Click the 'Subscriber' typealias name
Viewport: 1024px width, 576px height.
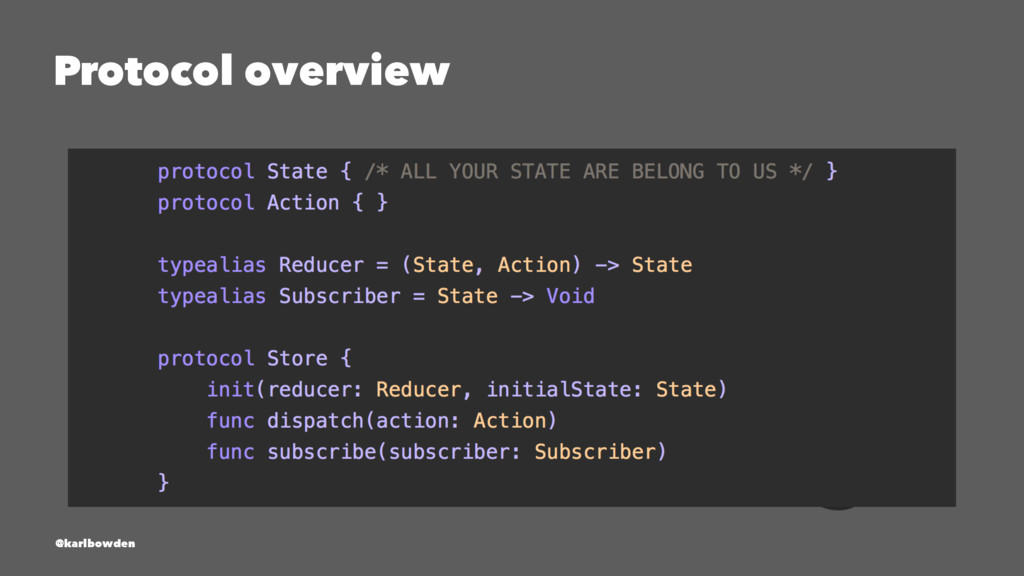click(x=340, y=296)
